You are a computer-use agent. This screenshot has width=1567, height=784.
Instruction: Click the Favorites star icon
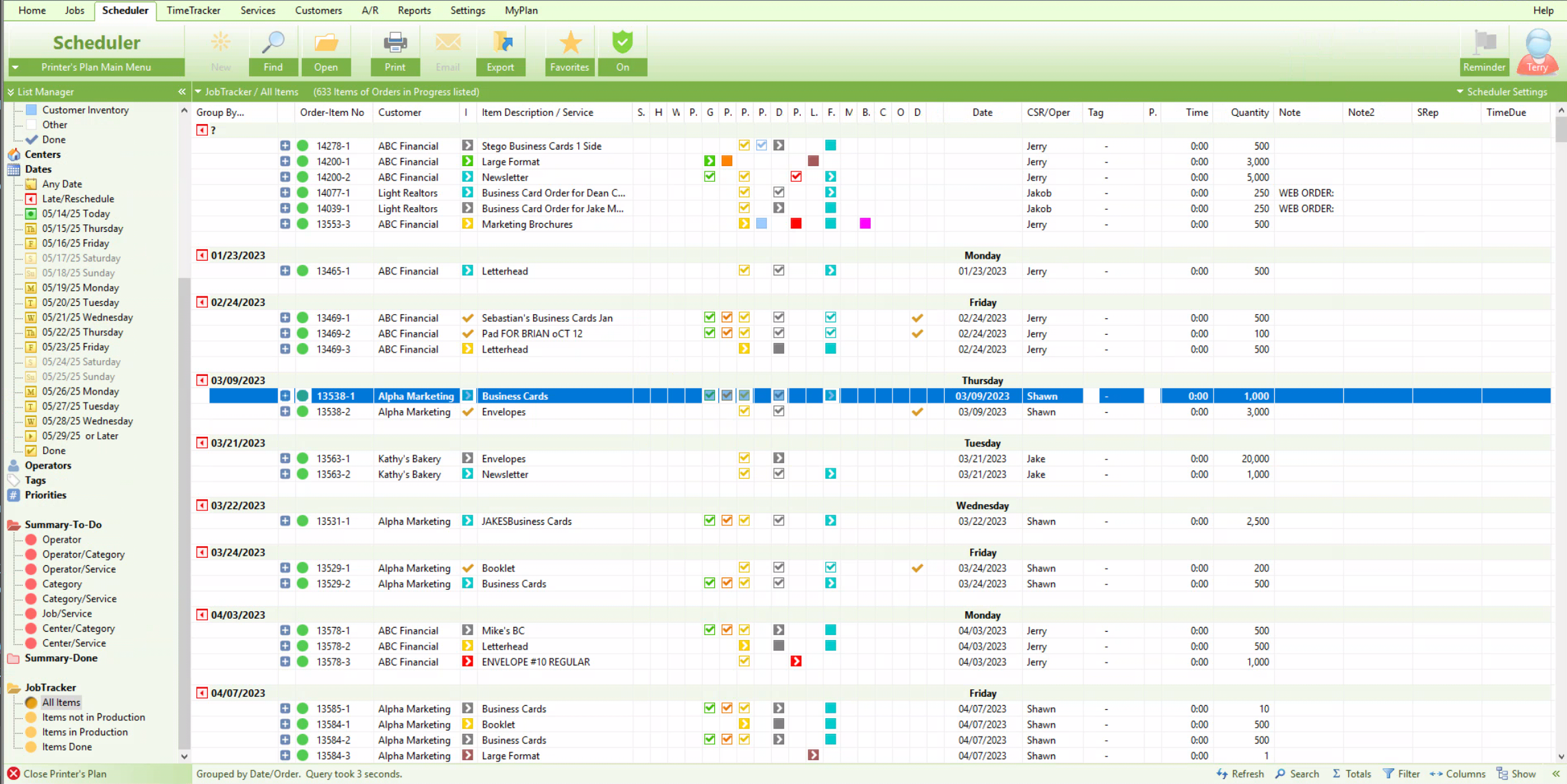[569, 43]
